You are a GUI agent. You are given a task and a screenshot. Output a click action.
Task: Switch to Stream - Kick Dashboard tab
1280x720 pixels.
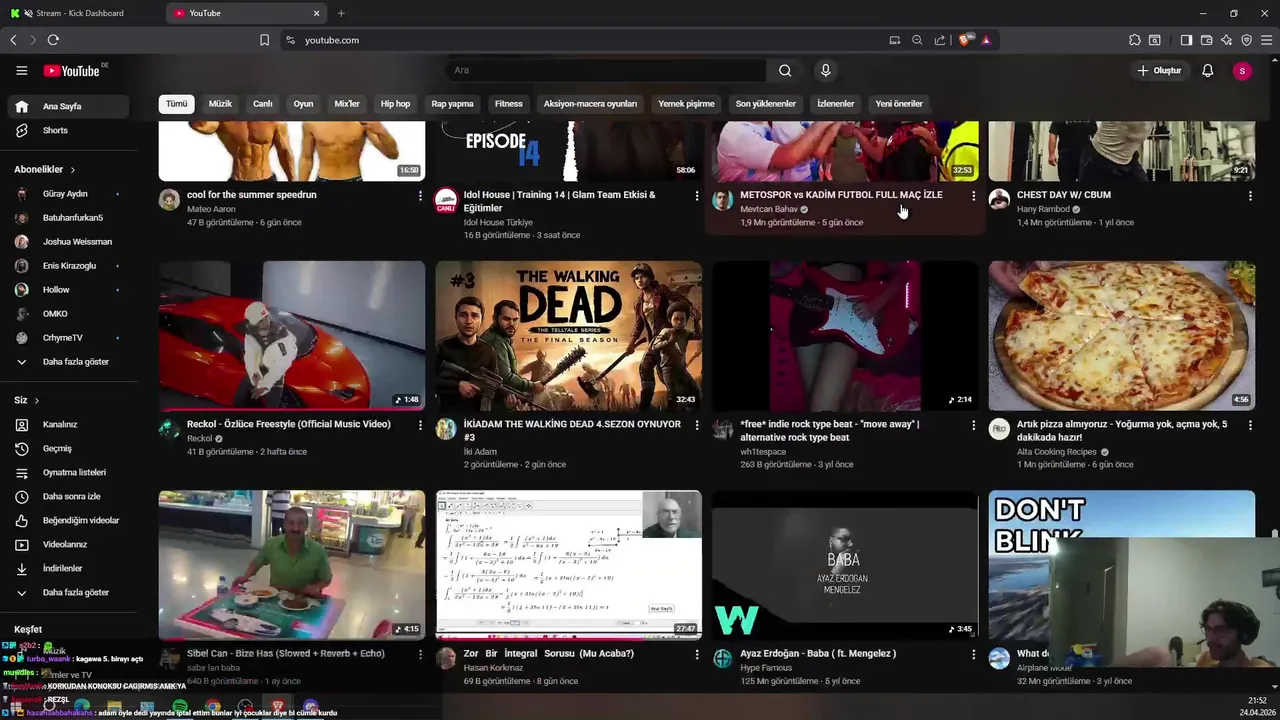(x=80, y=13)
